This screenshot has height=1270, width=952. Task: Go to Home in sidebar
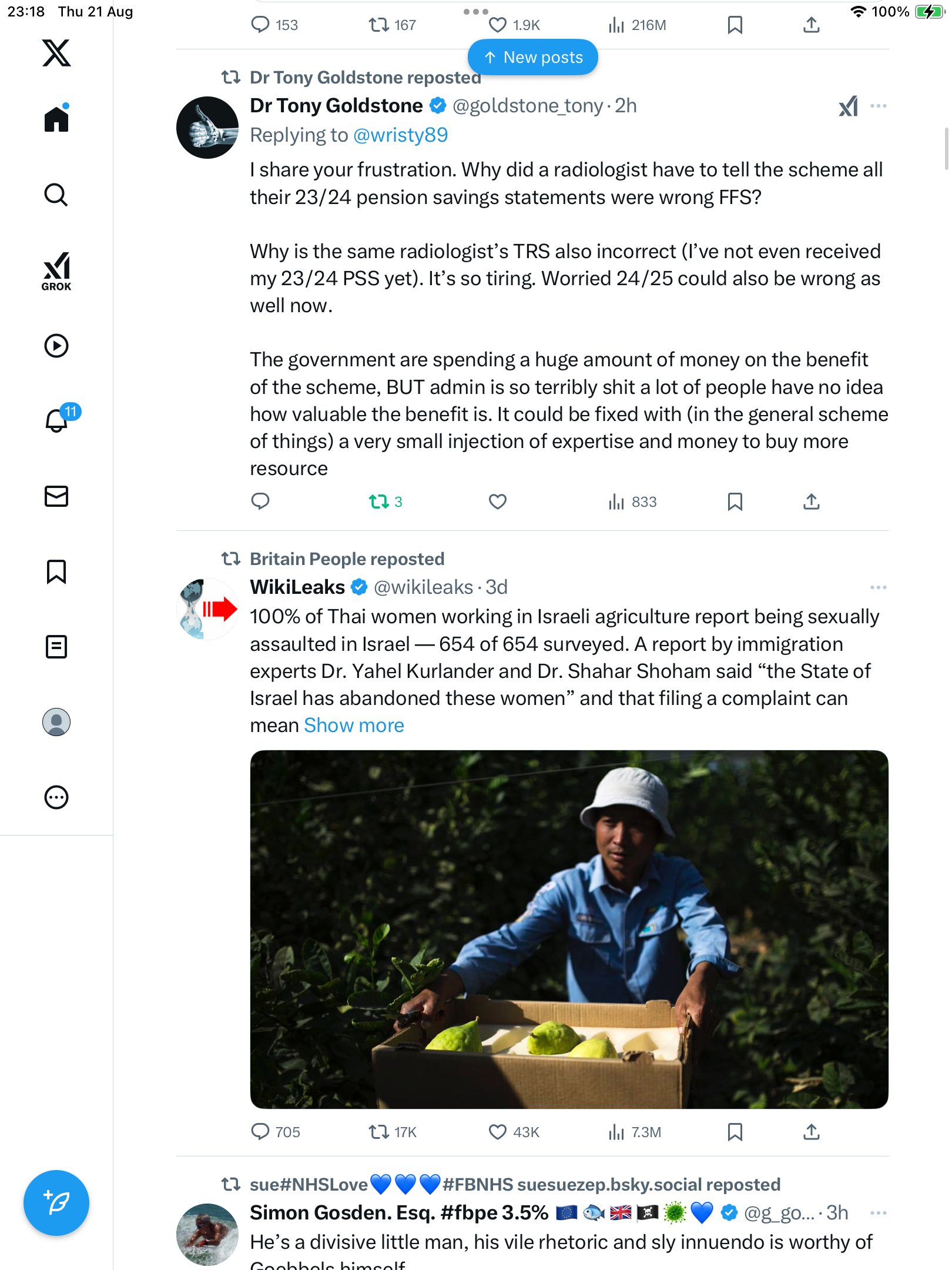[x=56, y=119]
